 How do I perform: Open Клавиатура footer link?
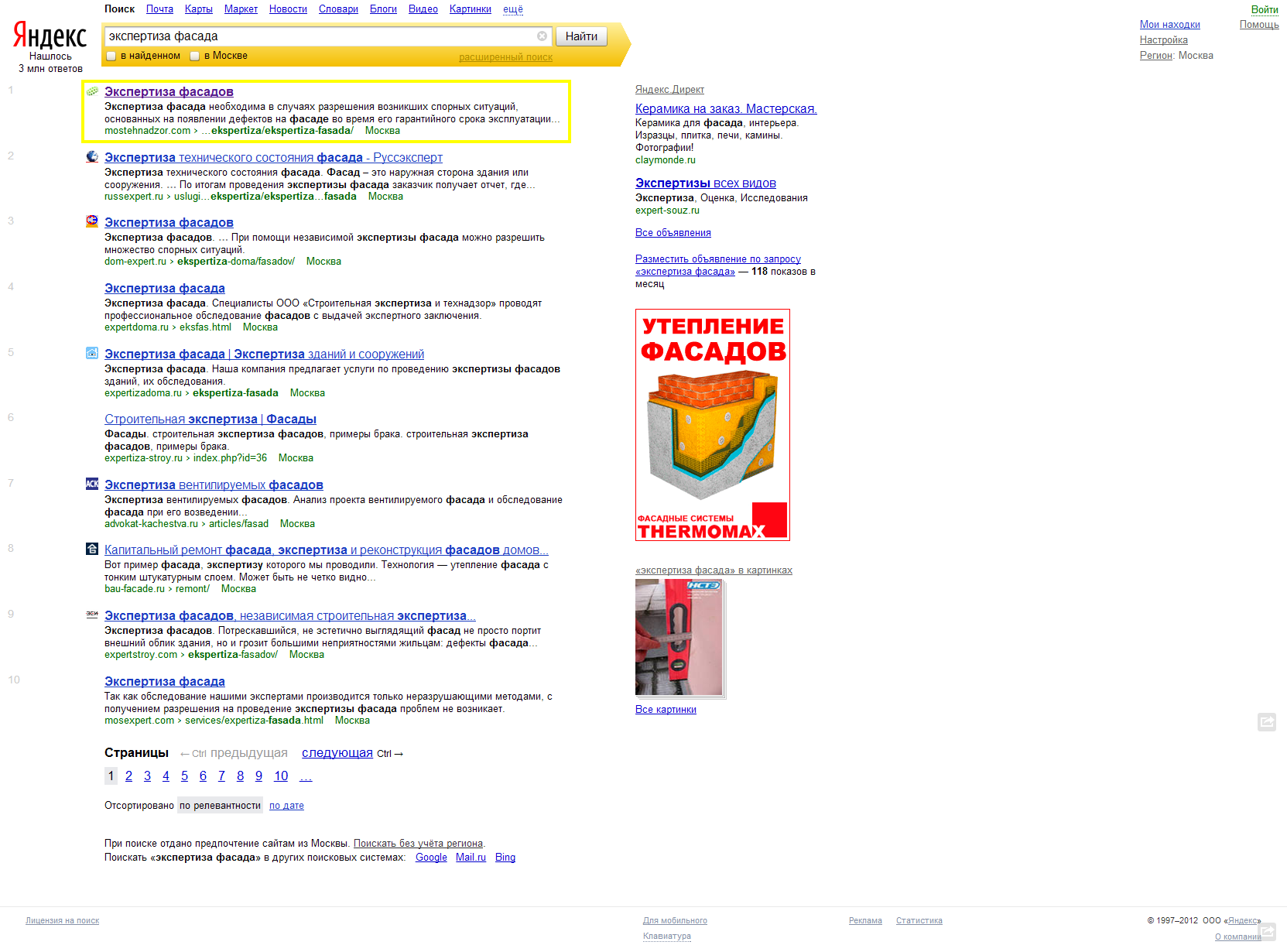pos(667,937)
